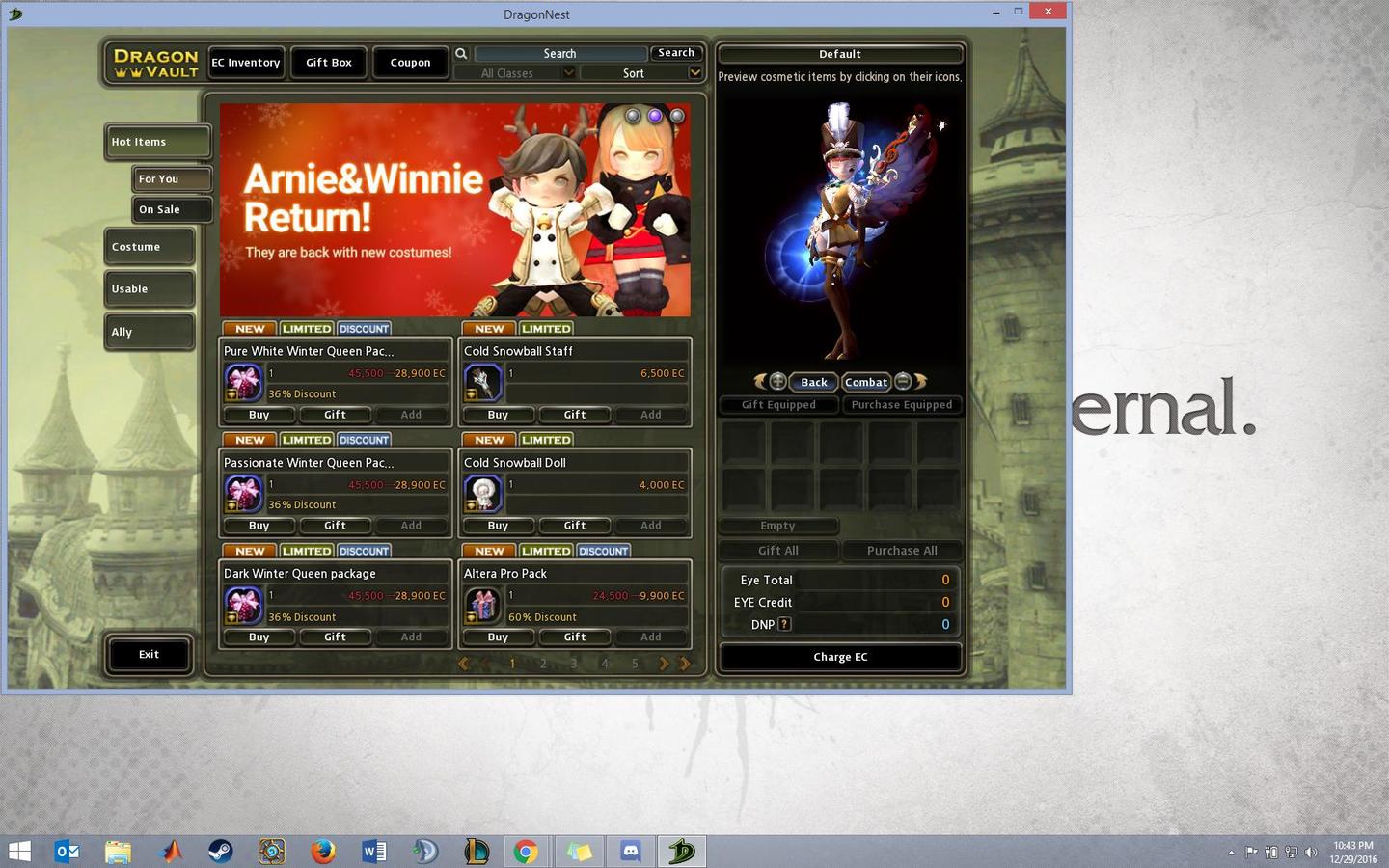Go to shop page 4
Image resolution: width=1389 pixels, height=868 pixels.
605,664
